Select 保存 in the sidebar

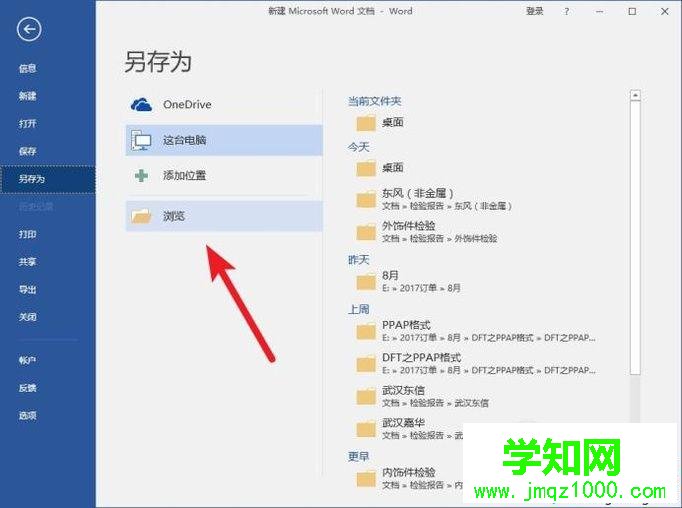pos(27,151)
